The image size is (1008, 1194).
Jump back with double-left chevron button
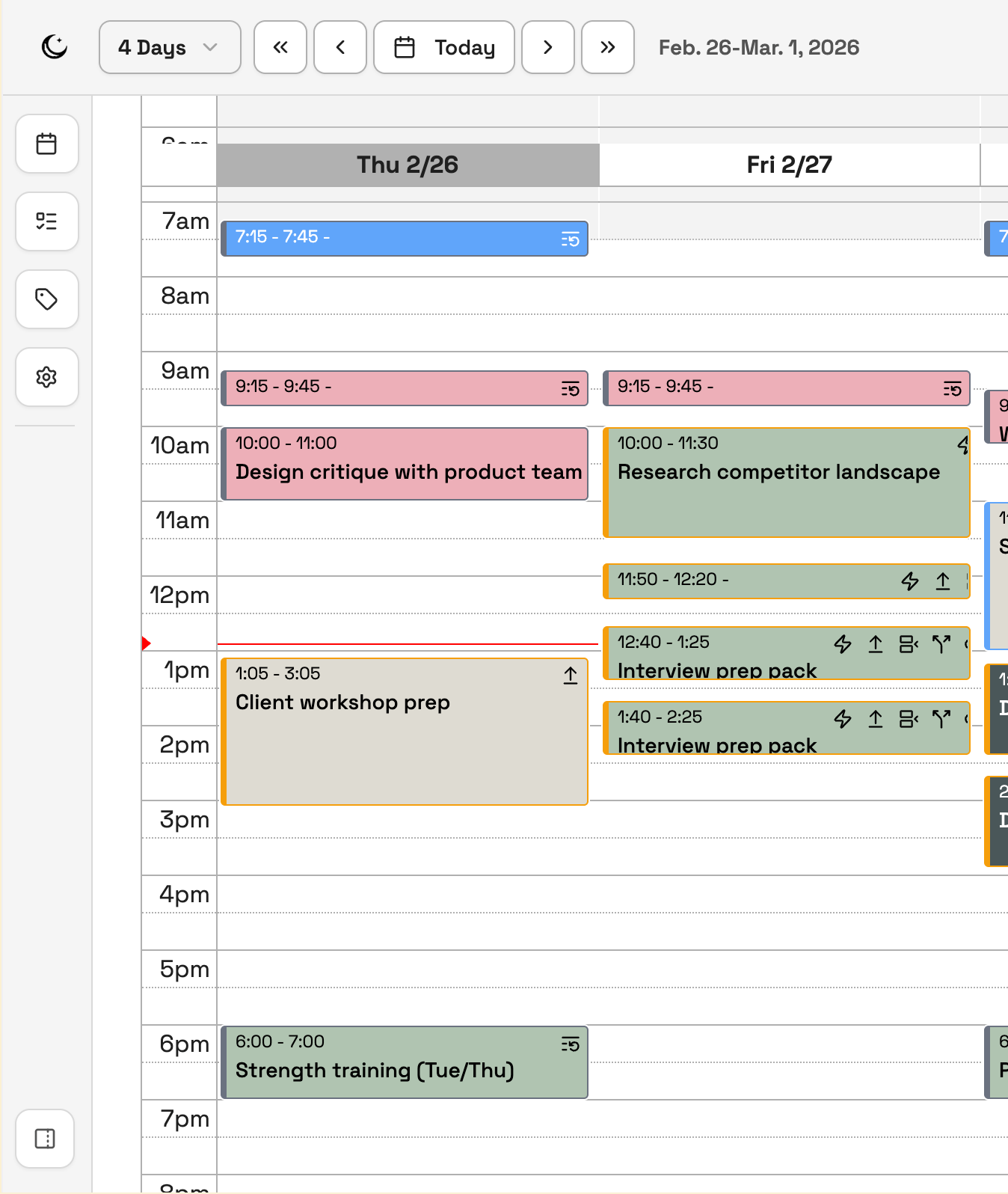[x=280, y=47]
